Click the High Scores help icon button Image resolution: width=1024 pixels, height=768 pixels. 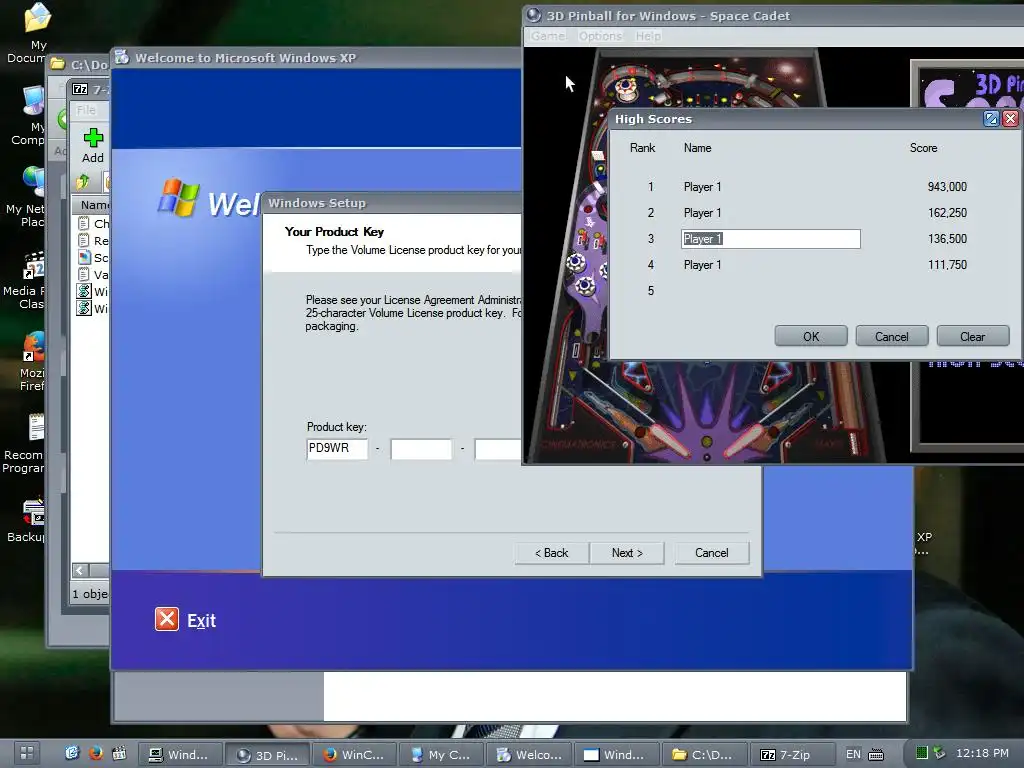(991, 118)
